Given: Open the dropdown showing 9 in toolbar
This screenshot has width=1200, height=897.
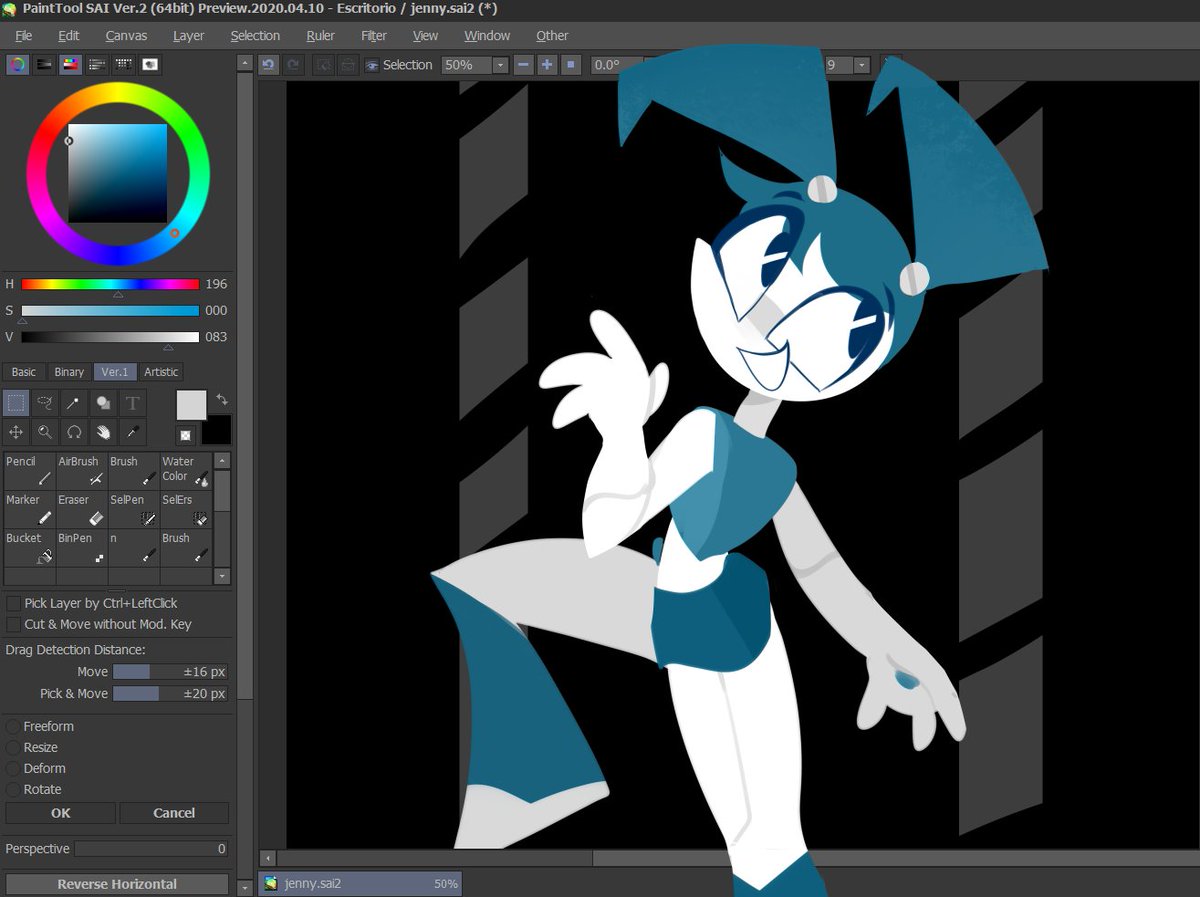Looking at the screenshot, I should tap(863, 65).
